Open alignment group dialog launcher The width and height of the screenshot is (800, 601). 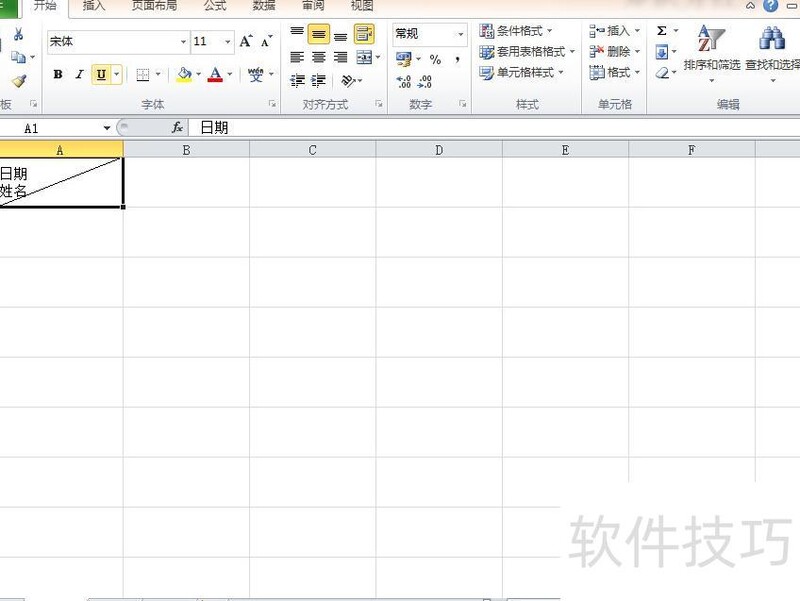(379, 104)
